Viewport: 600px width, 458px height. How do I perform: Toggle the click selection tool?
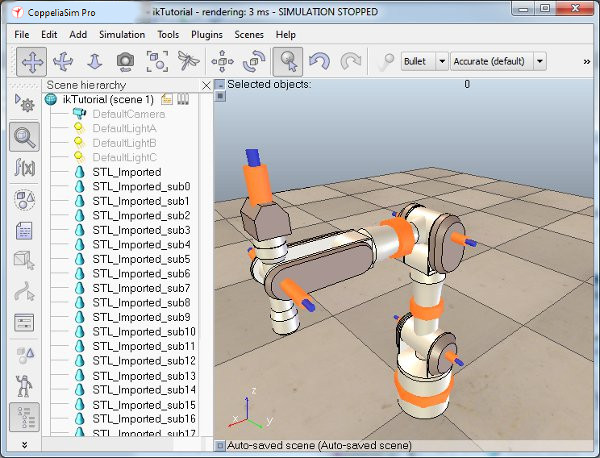[288, 61]
